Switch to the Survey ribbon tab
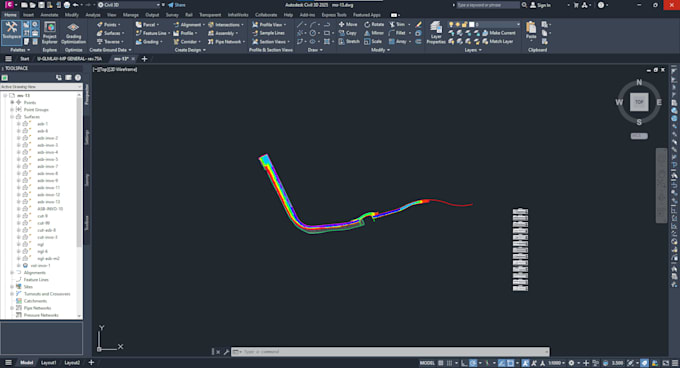This screenshot has width=680, height=368. 172,15
